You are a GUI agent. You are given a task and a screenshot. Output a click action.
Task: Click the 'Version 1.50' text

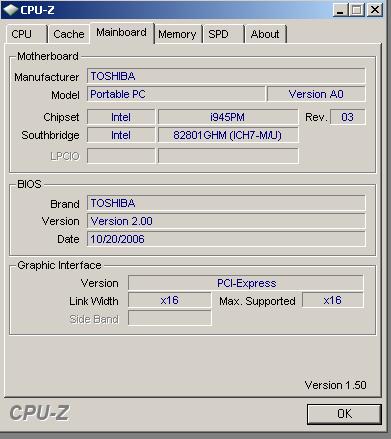tap(335, 385)
